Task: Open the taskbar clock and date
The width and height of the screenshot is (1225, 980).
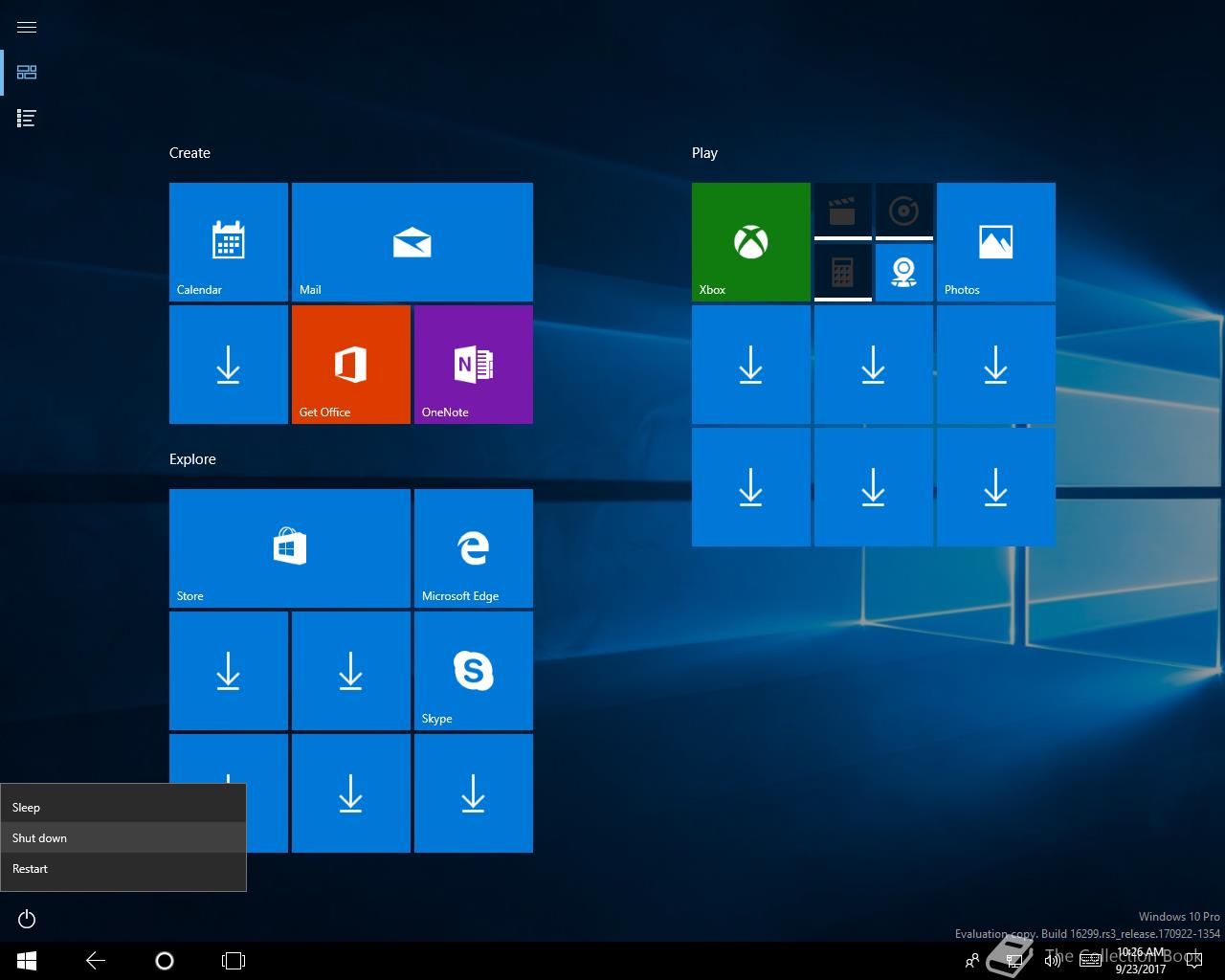Action: (x=1141, y=961)
